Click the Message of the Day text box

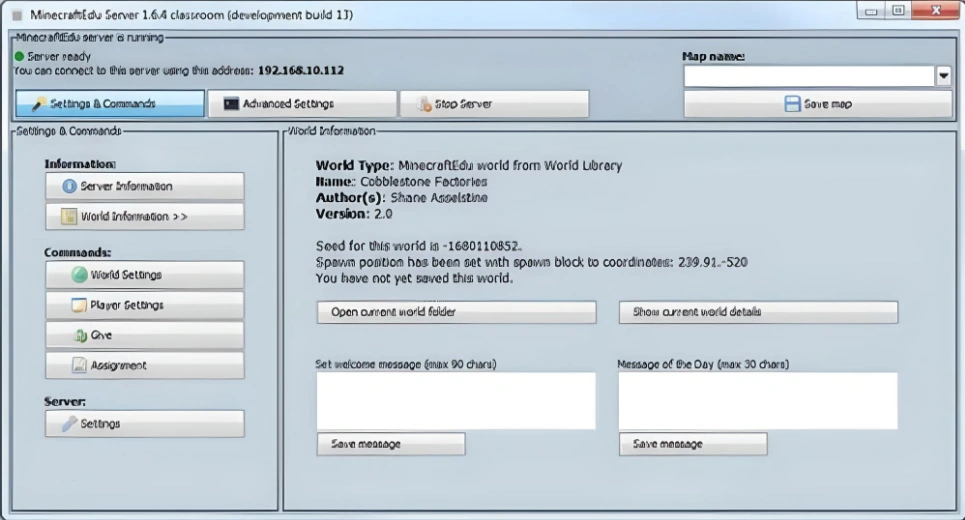(758, 401)
